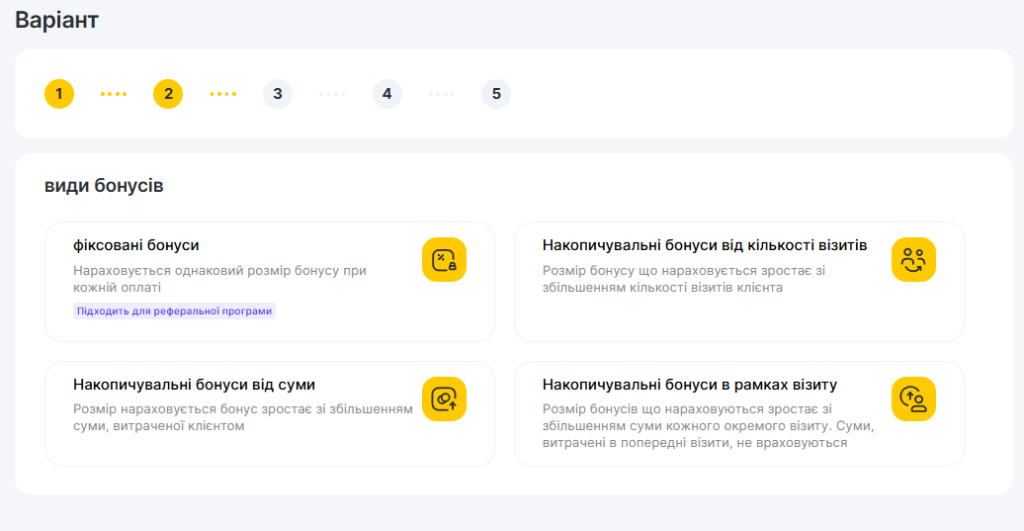
Task: Open step 4 in the stepper
Action: (387, 94)
